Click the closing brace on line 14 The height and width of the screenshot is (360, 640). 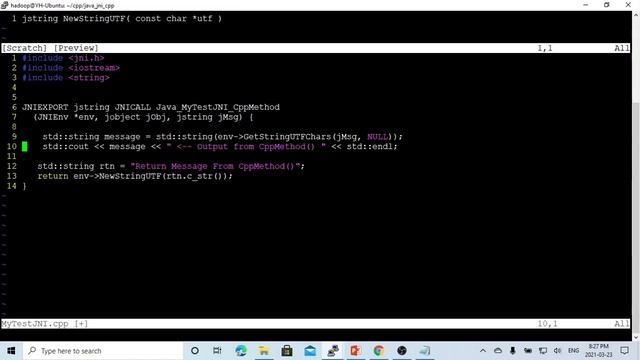tap(24, 186)
